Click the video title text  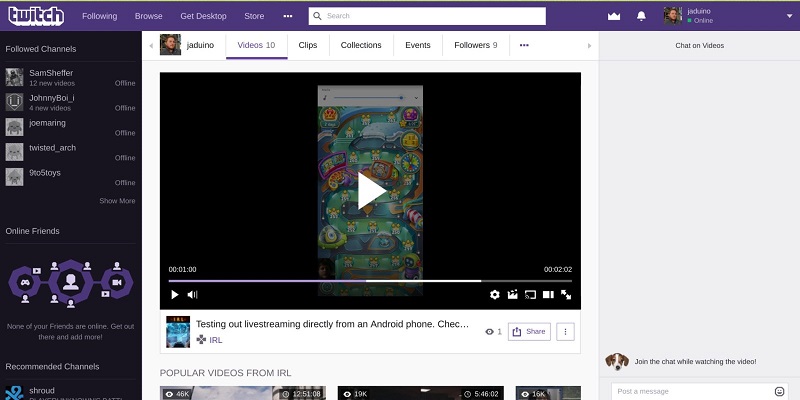pos(332,324)
